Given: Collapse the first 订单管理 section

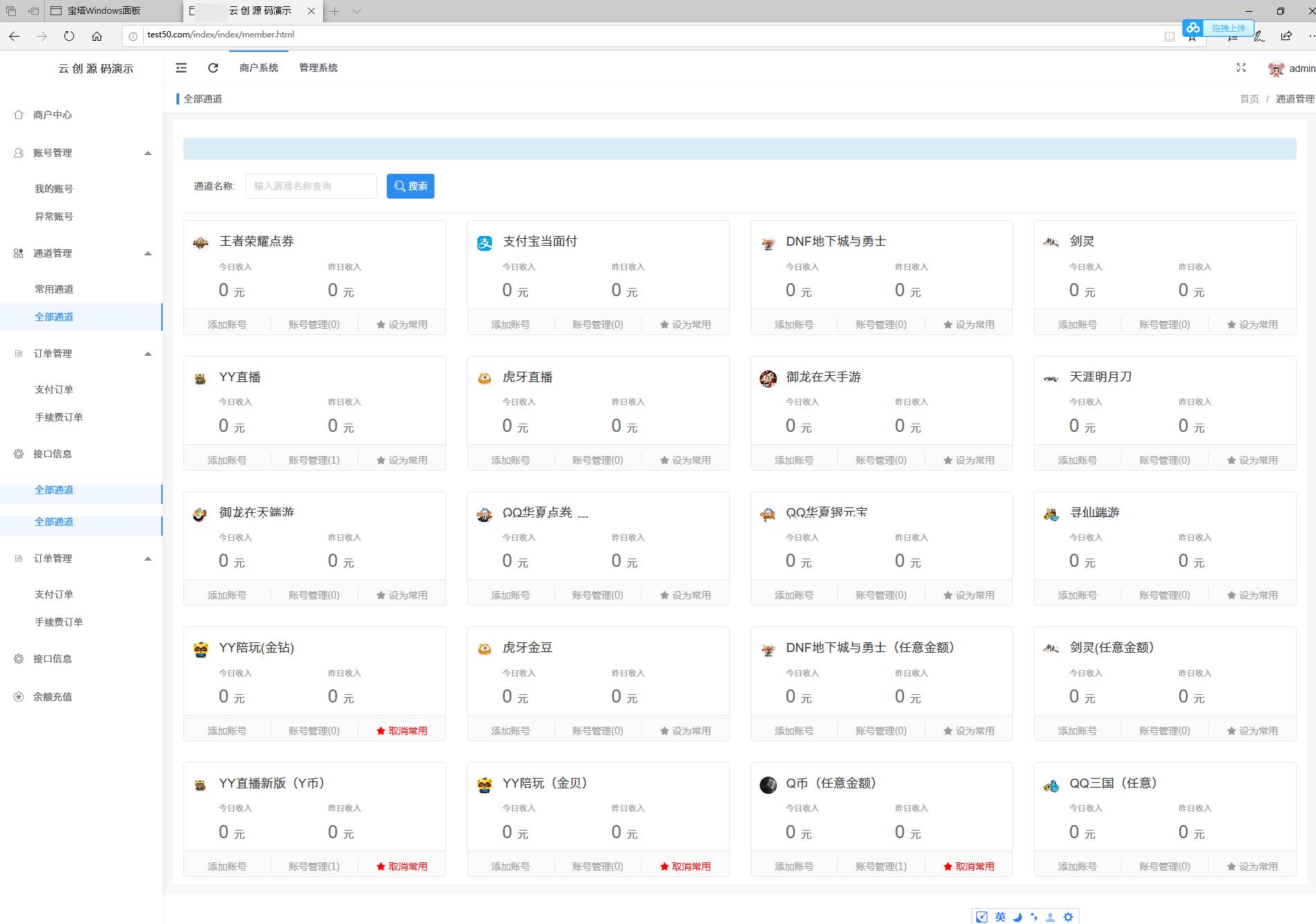Looking at the screenshot, I should point(147,354).
